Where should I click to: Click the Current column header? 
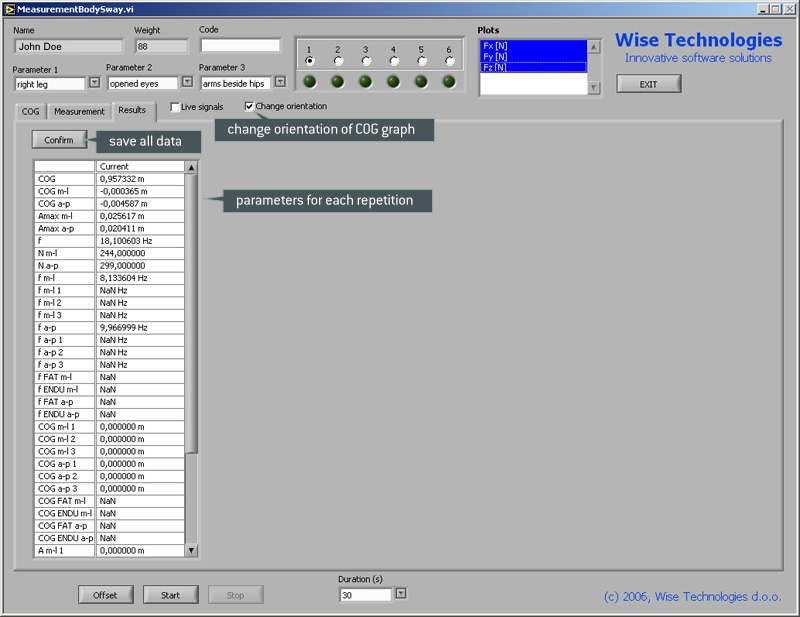140,166
